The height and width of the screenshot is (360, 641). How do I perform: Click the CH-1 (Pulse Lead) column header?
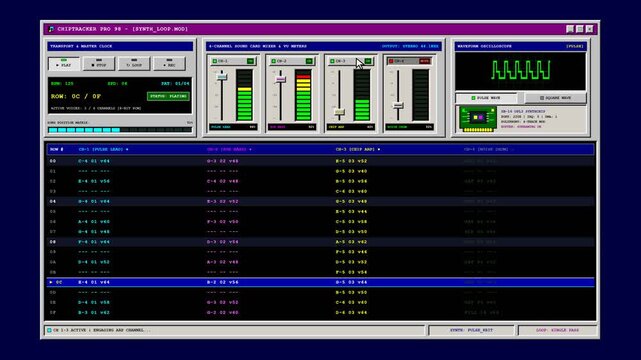point(103,150)
